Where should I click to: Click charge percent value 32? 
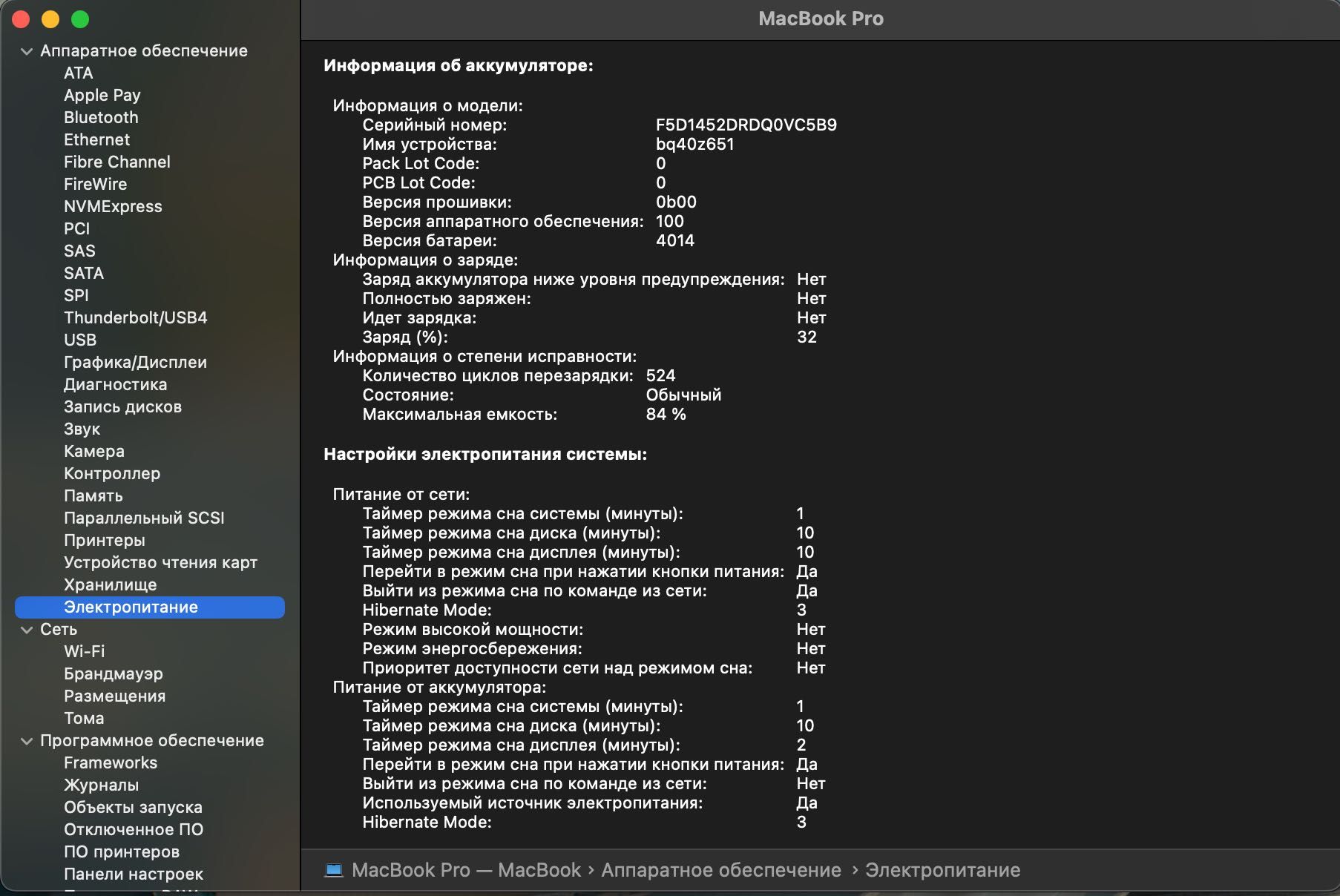coord(807,337)
